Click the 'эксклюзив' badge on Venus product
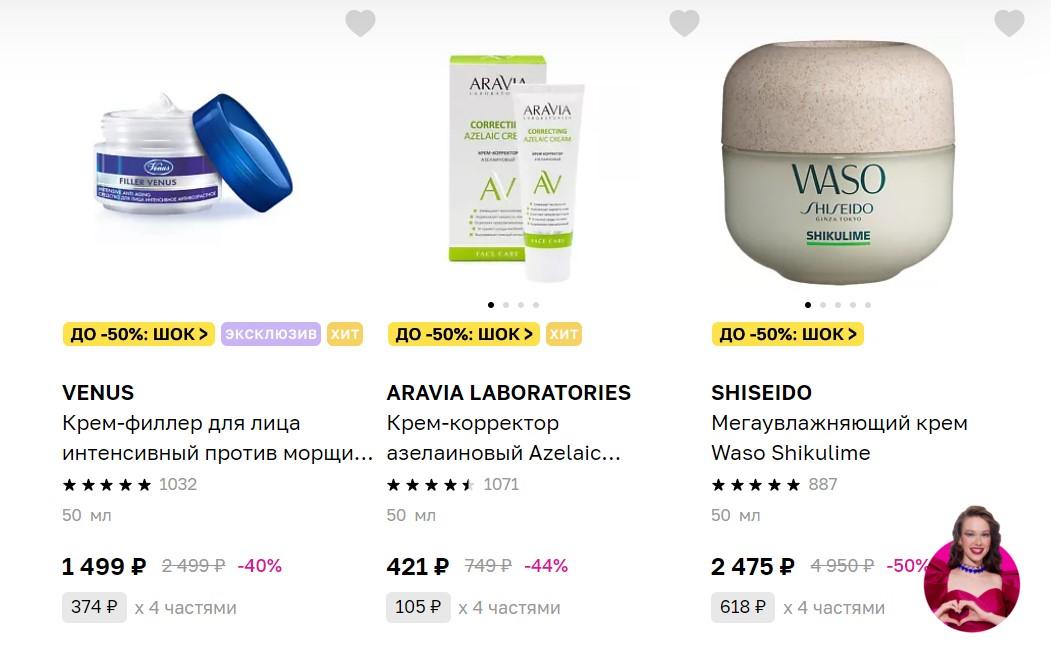This screenshot has width=1051, height=664. point(271,334)
